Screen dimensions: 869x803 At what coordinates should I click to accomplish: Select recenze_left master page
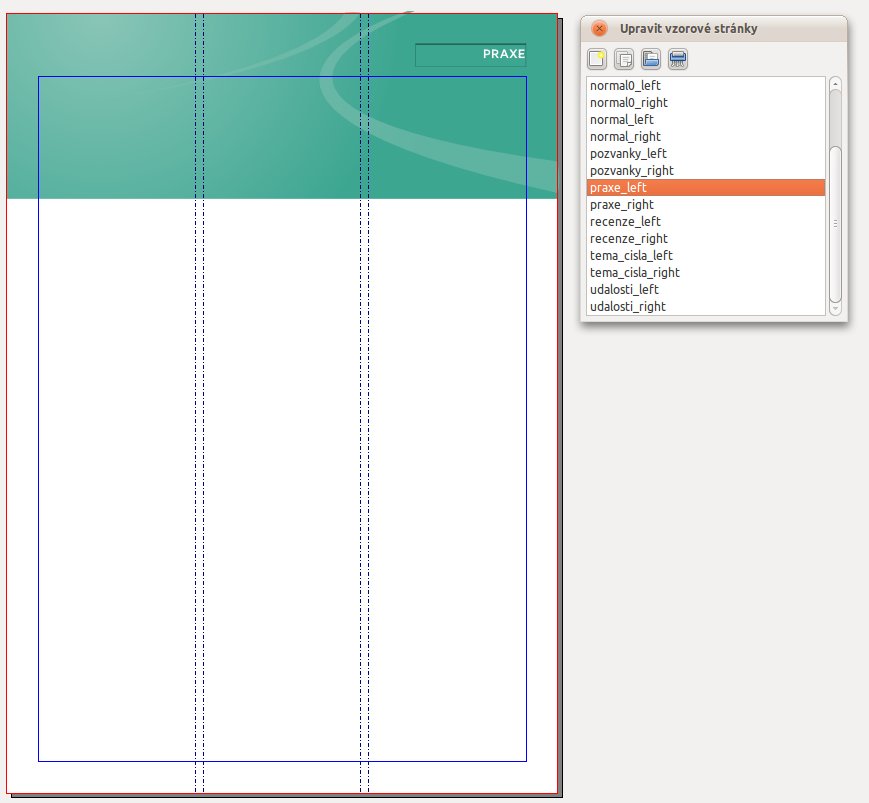[706, 222]
